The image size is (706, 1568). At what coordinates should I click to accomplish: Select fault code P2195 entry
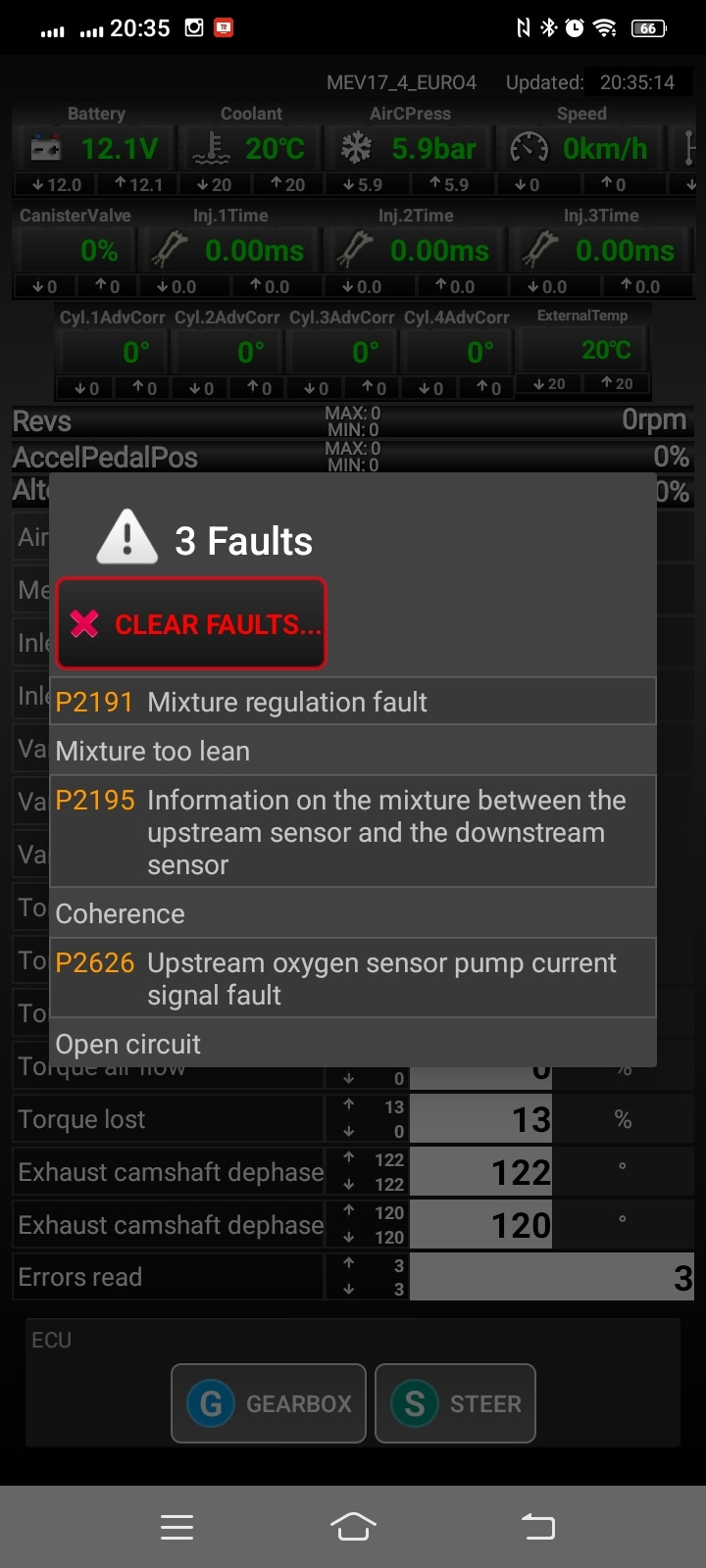coord(353,832)
